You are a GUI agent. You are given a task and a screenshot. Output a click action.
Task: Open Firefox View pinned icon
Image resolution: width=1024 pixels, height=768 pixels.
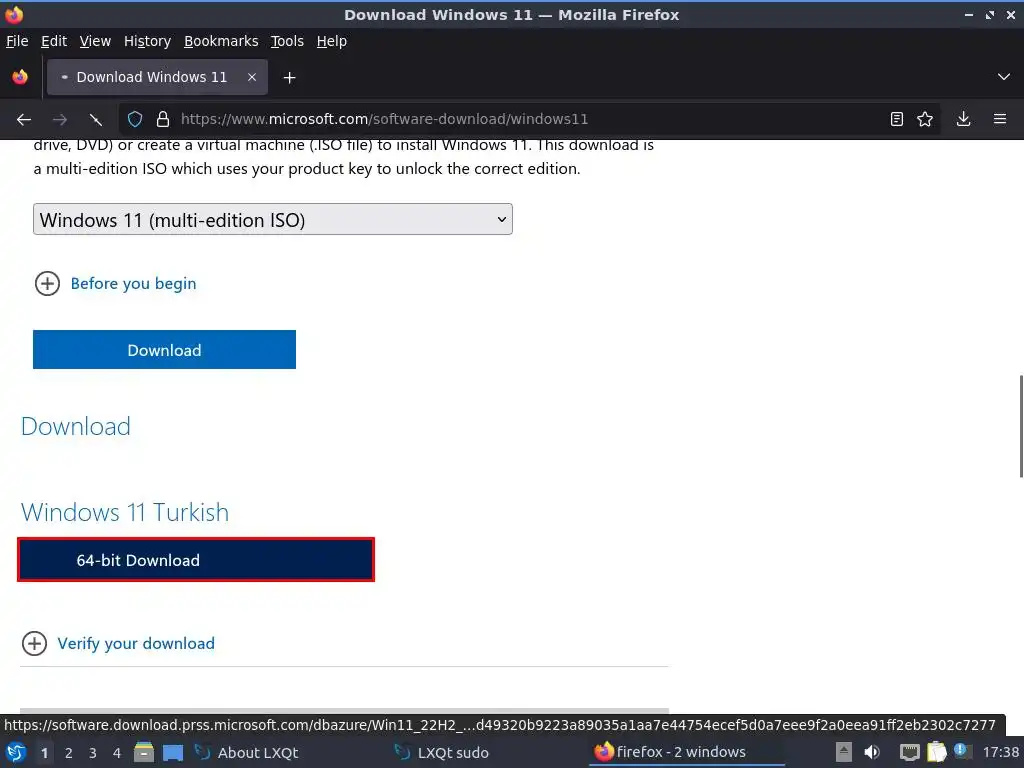20,77
